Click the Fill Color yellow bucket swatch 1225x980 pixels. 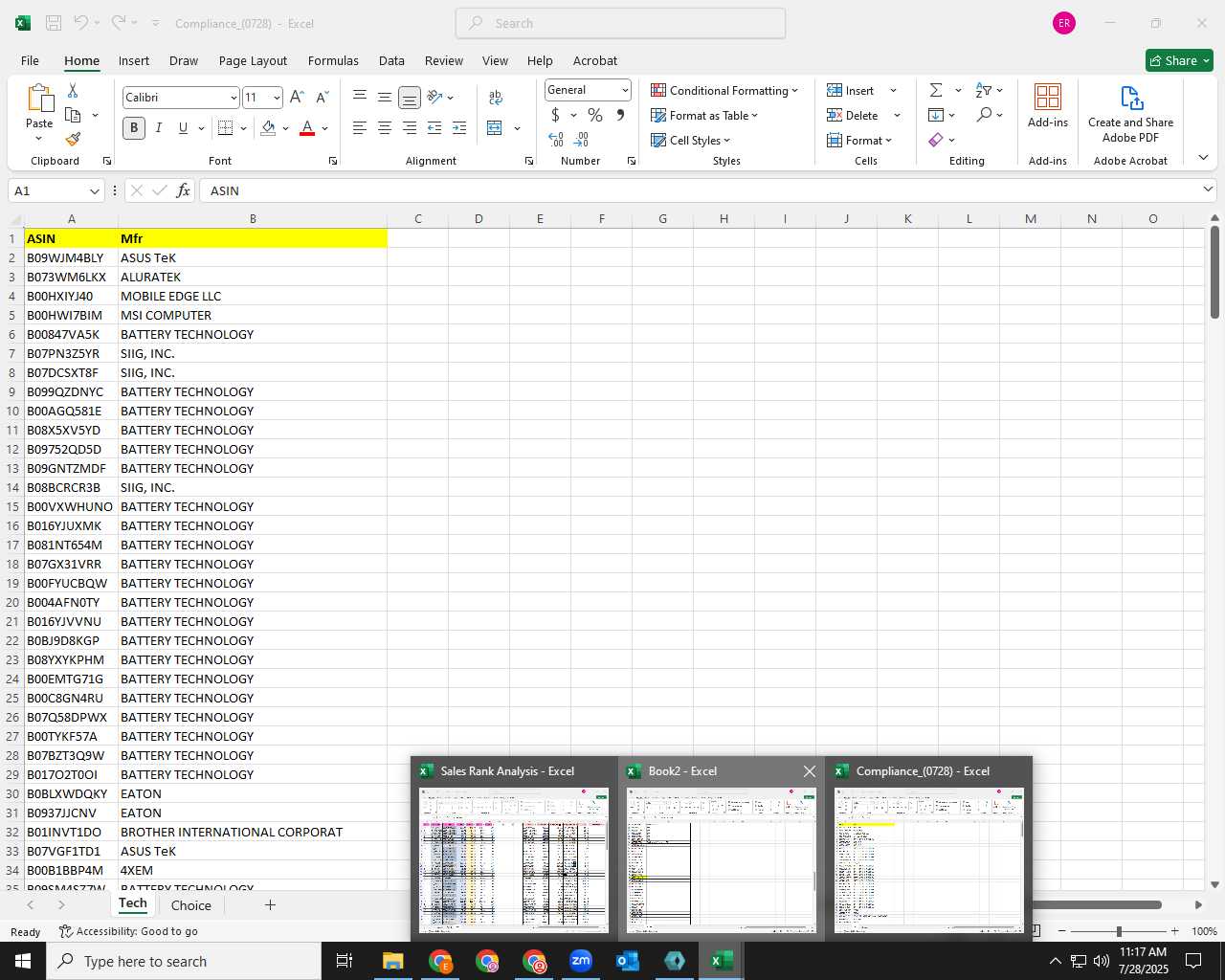pos(268,127)
